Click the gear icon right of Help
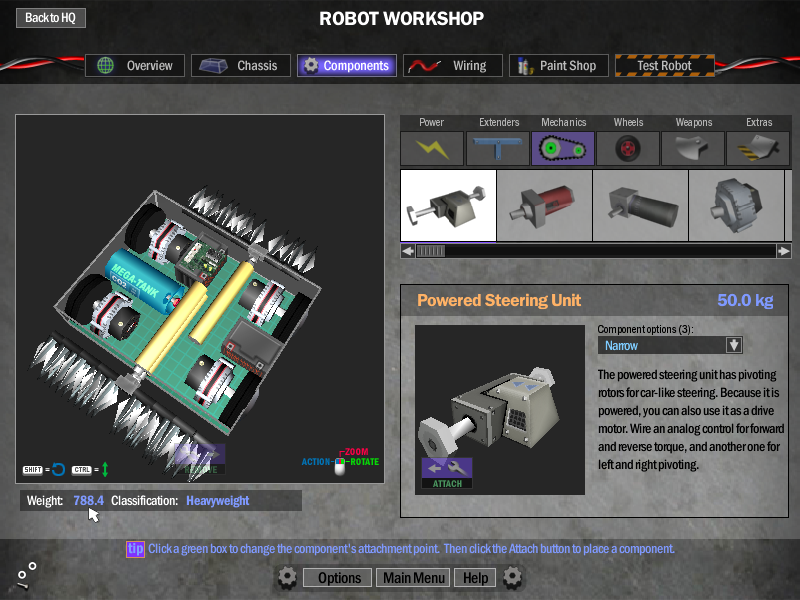The width and height of the screenshot is (800, 600). pyautogui.click(x=512, y=578)
